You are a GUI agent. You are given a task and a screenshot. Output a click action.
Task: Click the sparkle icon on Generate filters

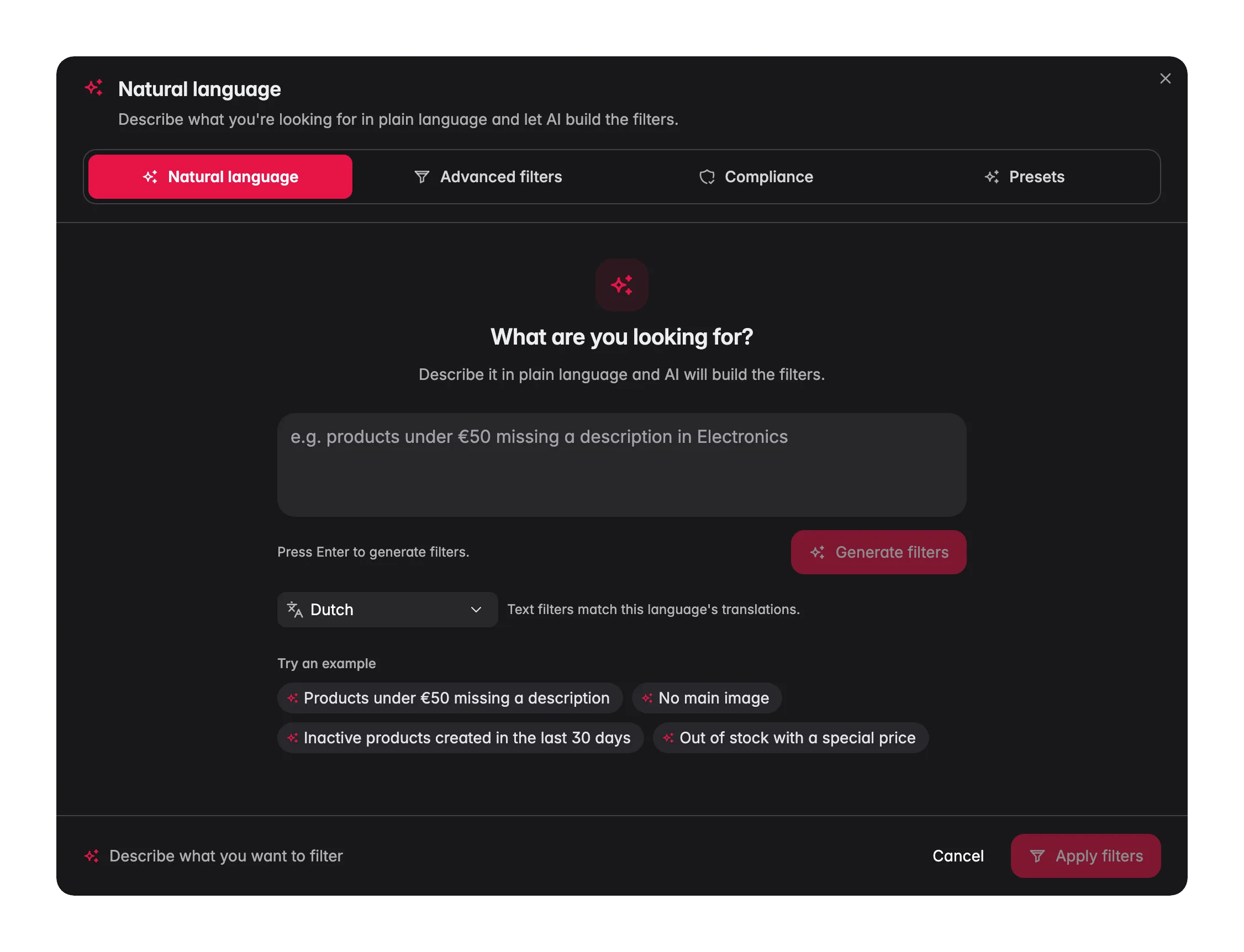pos(817,552)
